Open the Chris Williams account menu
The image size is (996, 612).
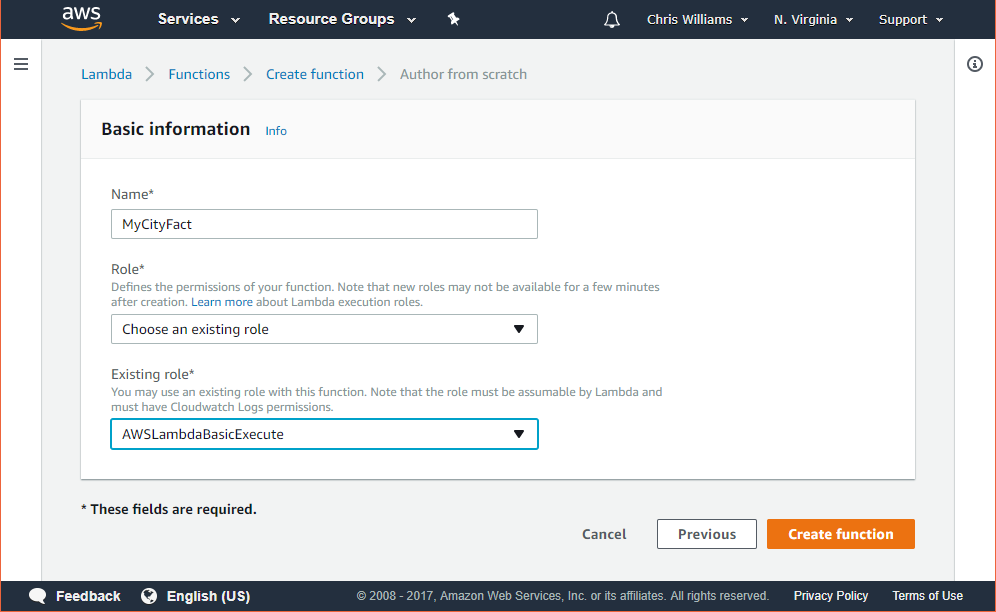coord(697,20)
